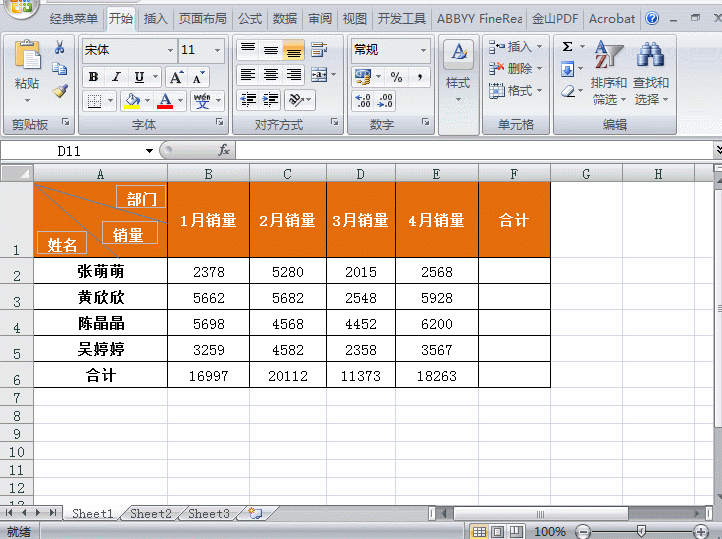Open 查找和选择 binoculars tool
Screen dimensions: 722x539
click(651, 70)
